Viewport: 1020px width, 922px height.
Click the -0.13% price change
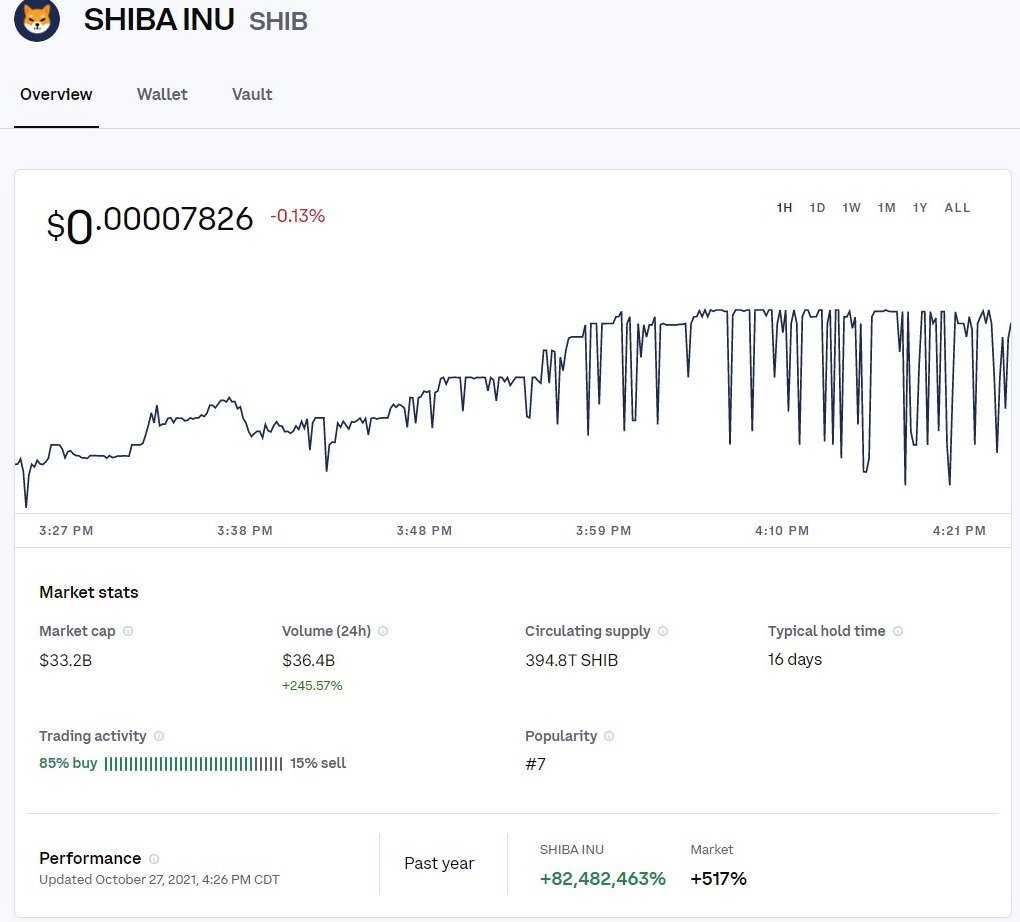click(x=297, y=216)
